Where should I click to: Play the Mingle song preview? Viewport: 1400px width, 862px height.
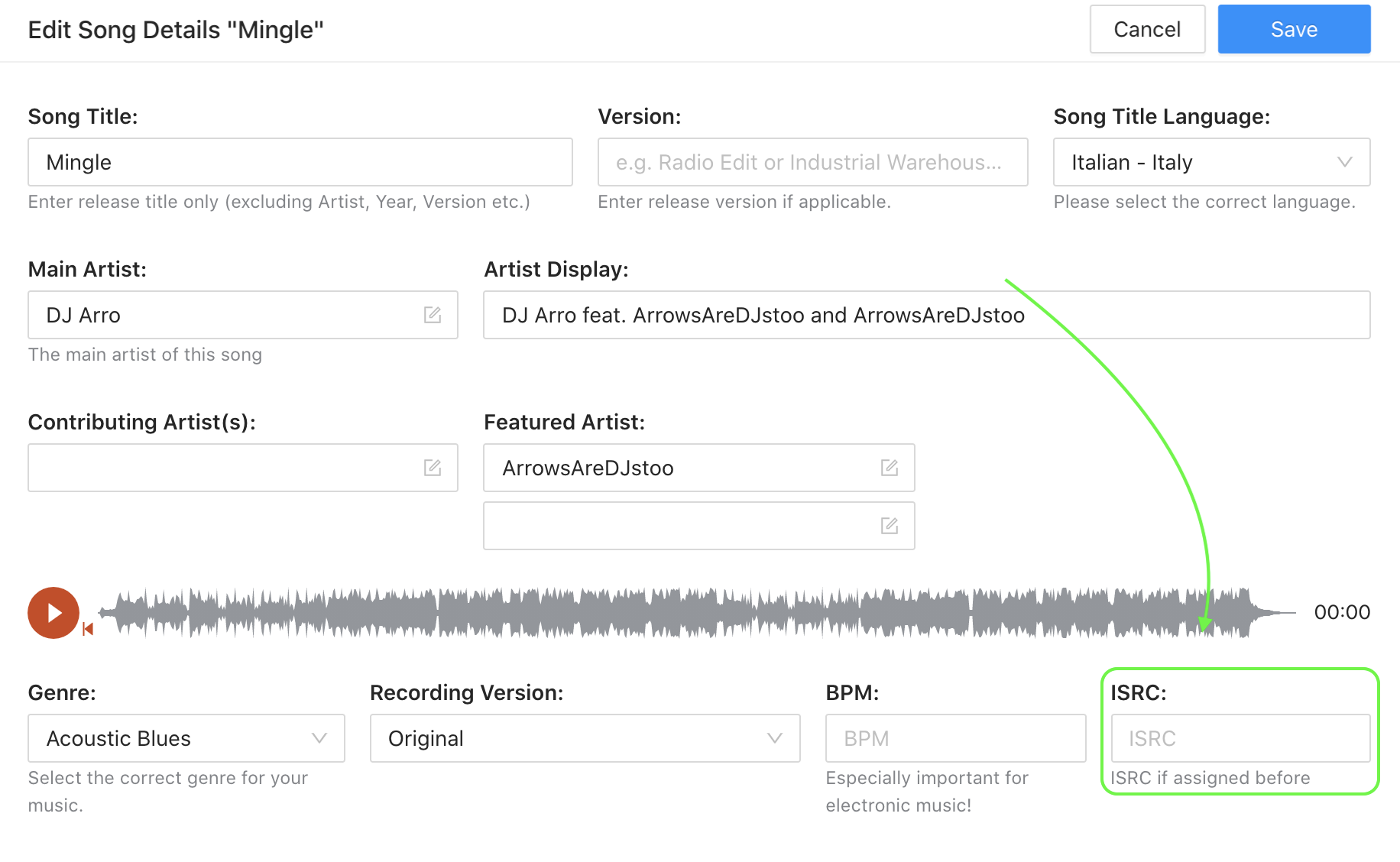click(x=53, y=612)
